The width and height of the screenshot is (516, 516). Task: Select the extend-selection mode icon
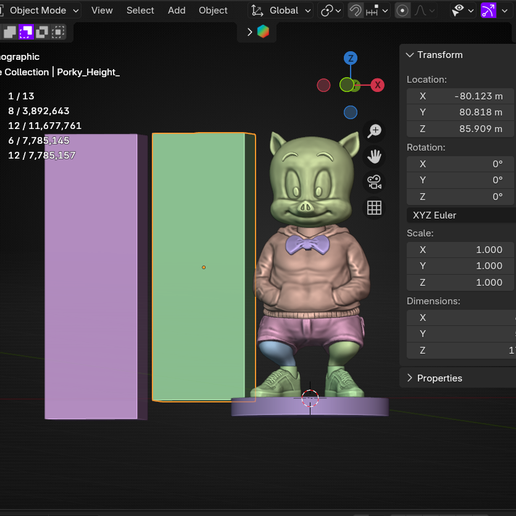click(x=10, y=32)
